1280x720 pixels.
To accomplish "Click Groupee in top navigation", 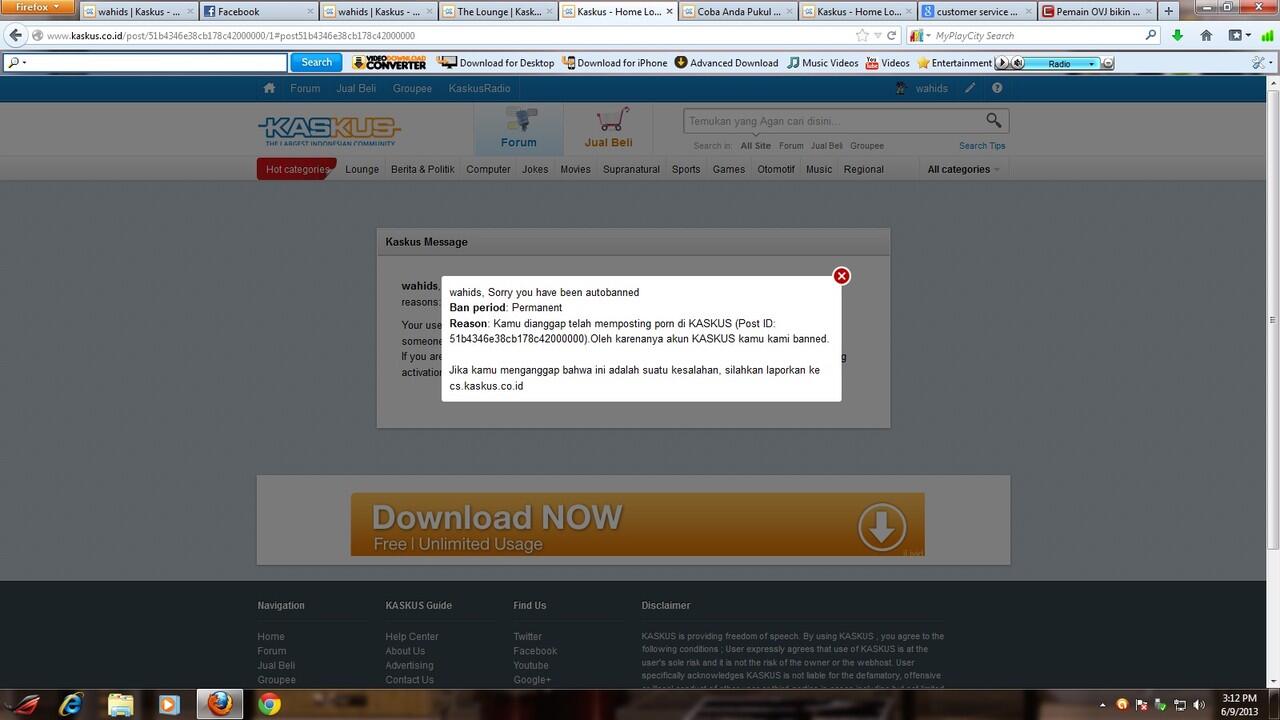I will (x=412, y=88).
